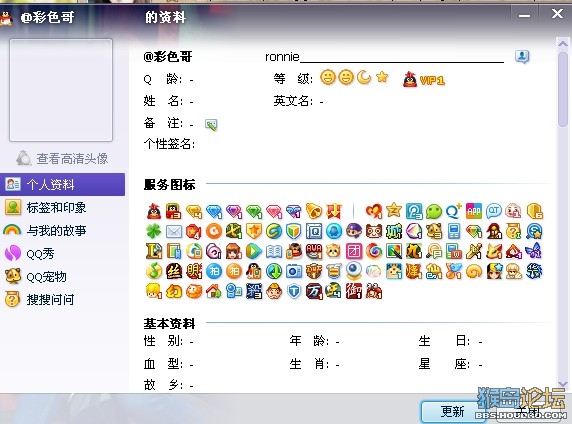Click the 更新 button

tap(452, 412)
